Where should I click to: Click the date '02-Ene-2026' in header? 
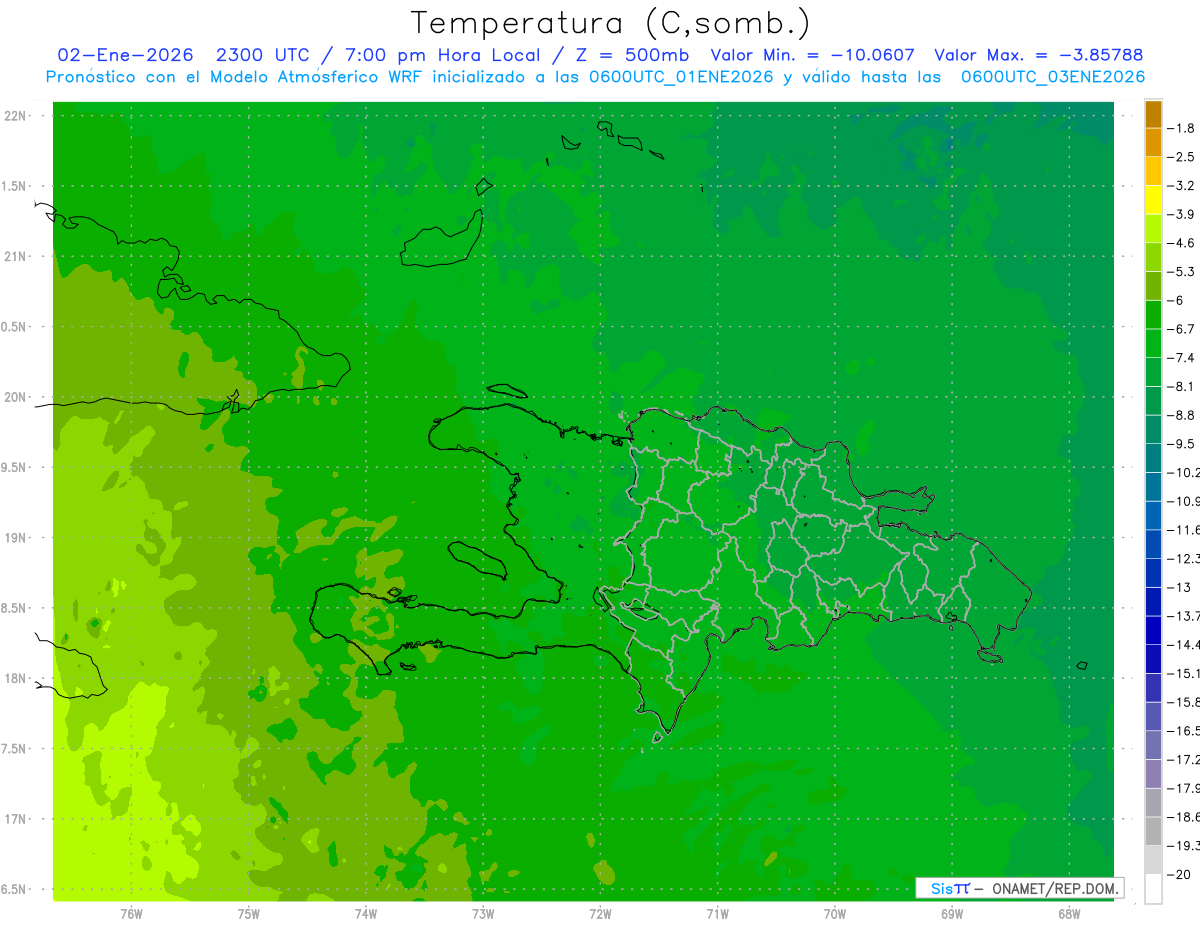tap(125, 55)
